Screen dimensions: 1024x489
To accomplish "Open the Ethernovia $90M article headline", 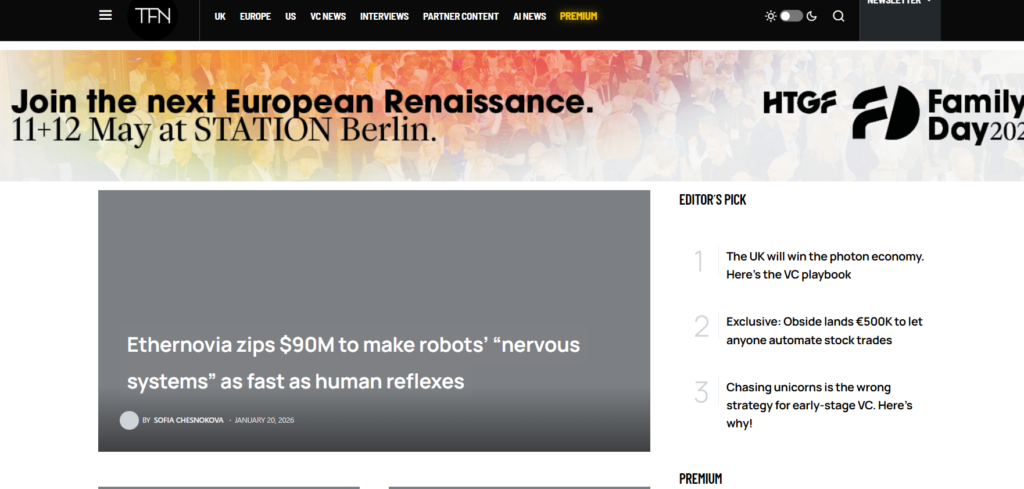I will [353, 362].
